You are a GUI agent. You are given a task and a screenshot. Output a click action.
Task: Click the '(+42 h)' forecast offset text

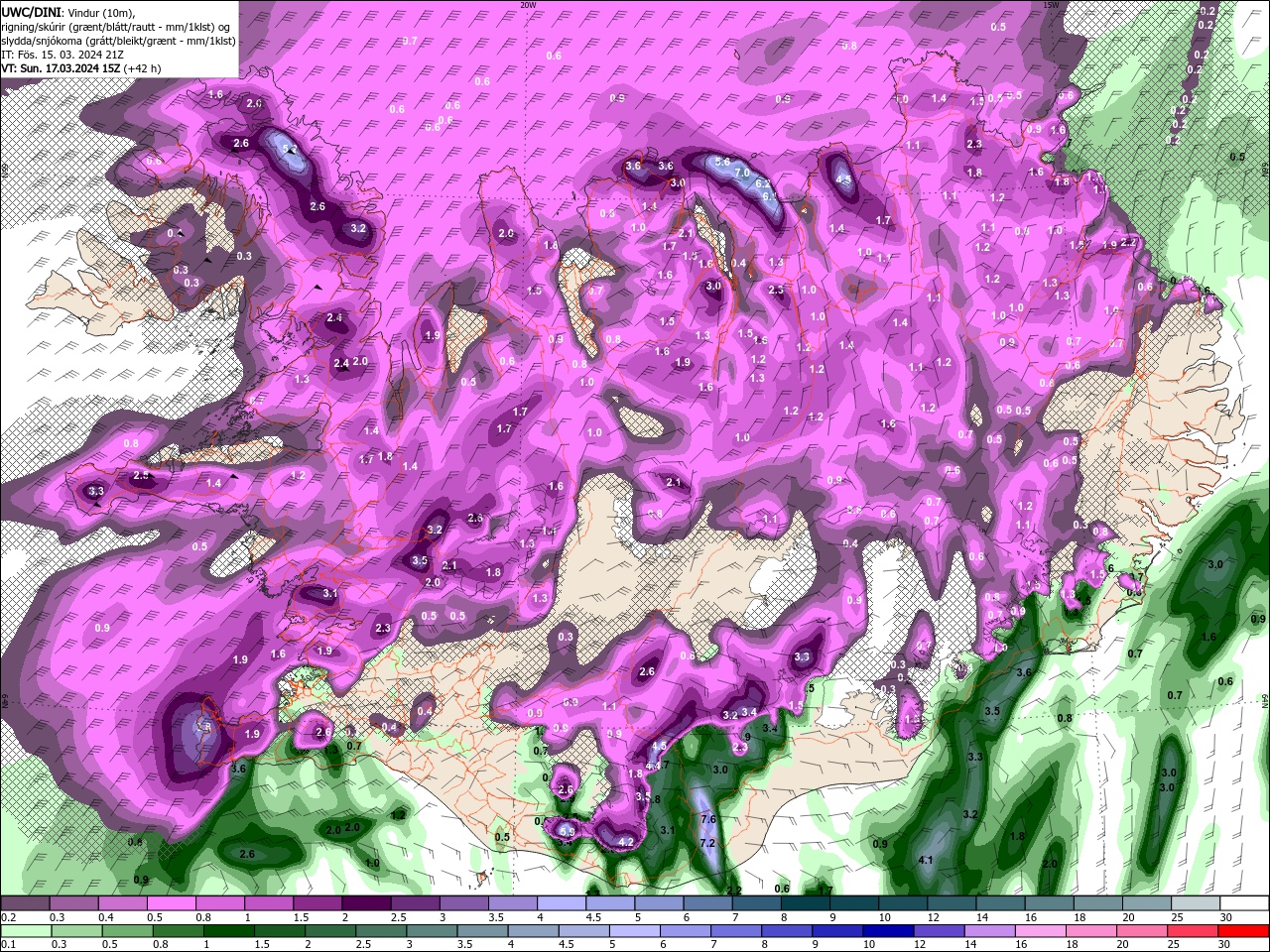[143, 68]
